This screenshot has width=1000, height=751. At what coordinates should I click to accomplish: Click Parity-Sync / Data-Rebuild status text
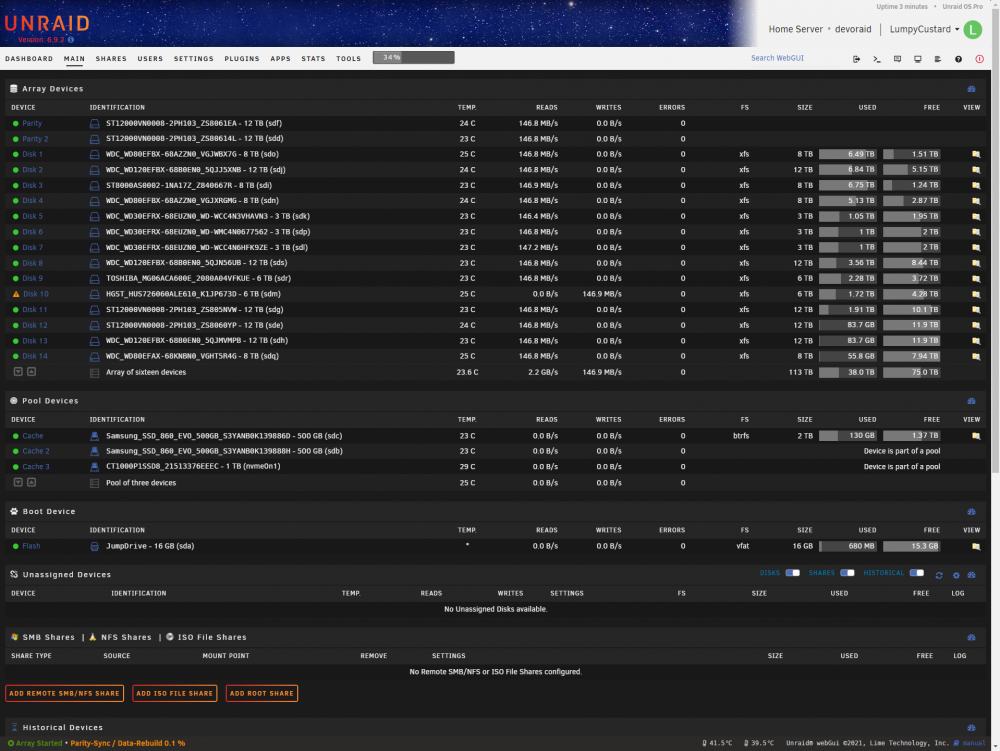click(128, 743)
